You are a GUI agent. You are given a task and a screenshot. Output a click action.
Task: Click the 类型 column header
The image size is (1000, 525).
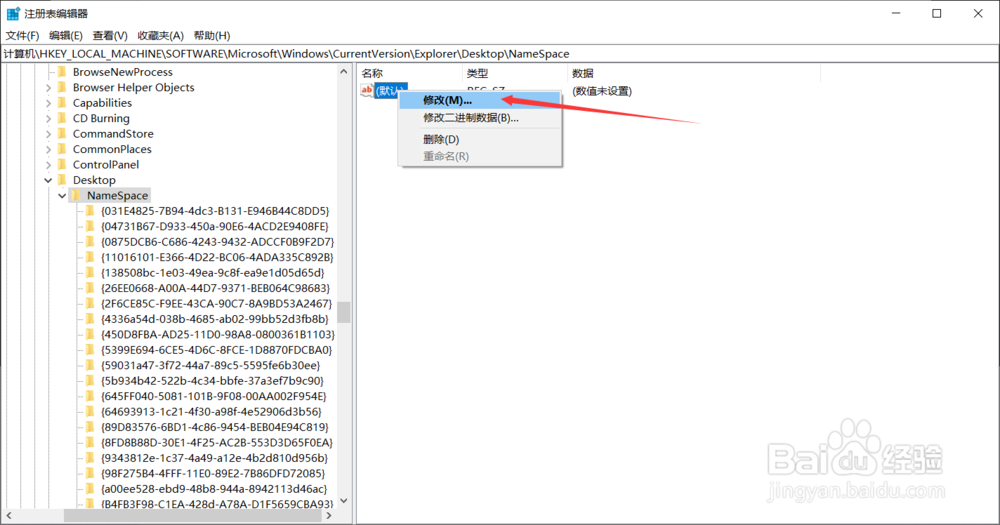pos(515,73)
